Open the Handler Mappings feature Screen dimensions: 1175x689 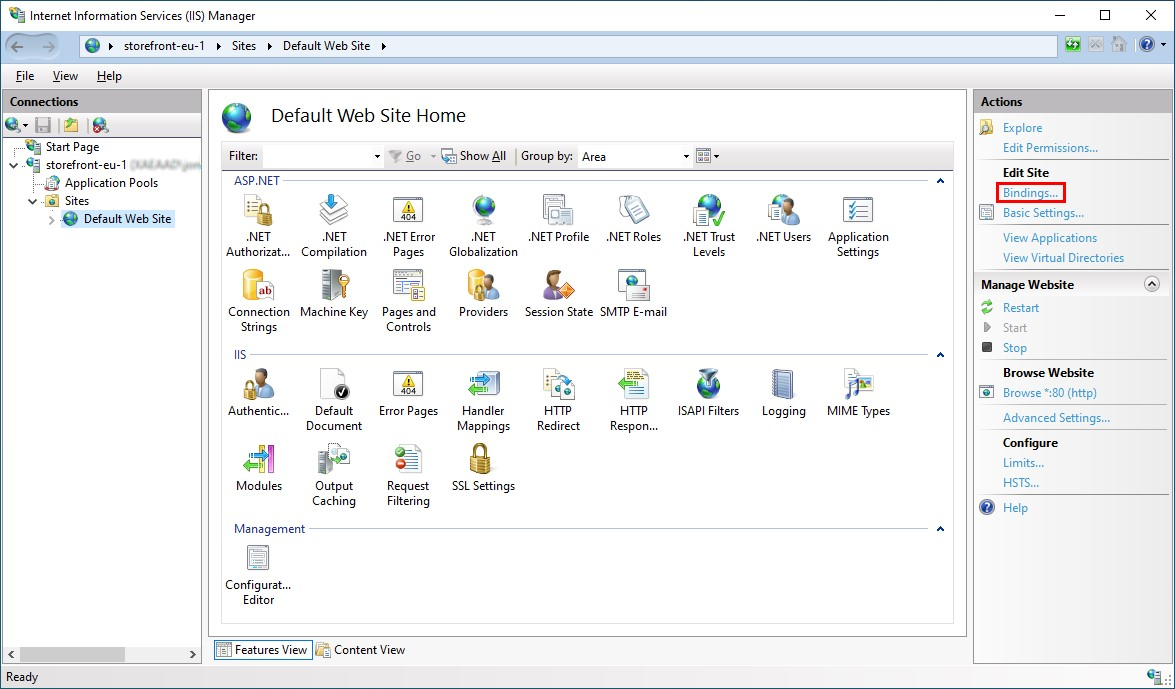tap(484, 386)
